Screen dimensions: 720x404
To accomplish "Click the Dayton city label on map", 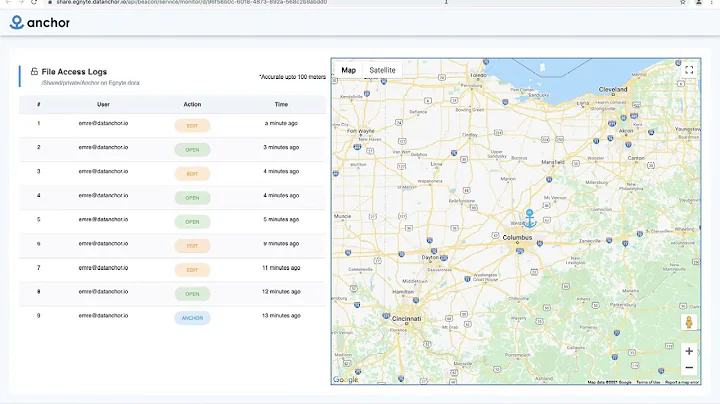I will (x=430, y=258).
